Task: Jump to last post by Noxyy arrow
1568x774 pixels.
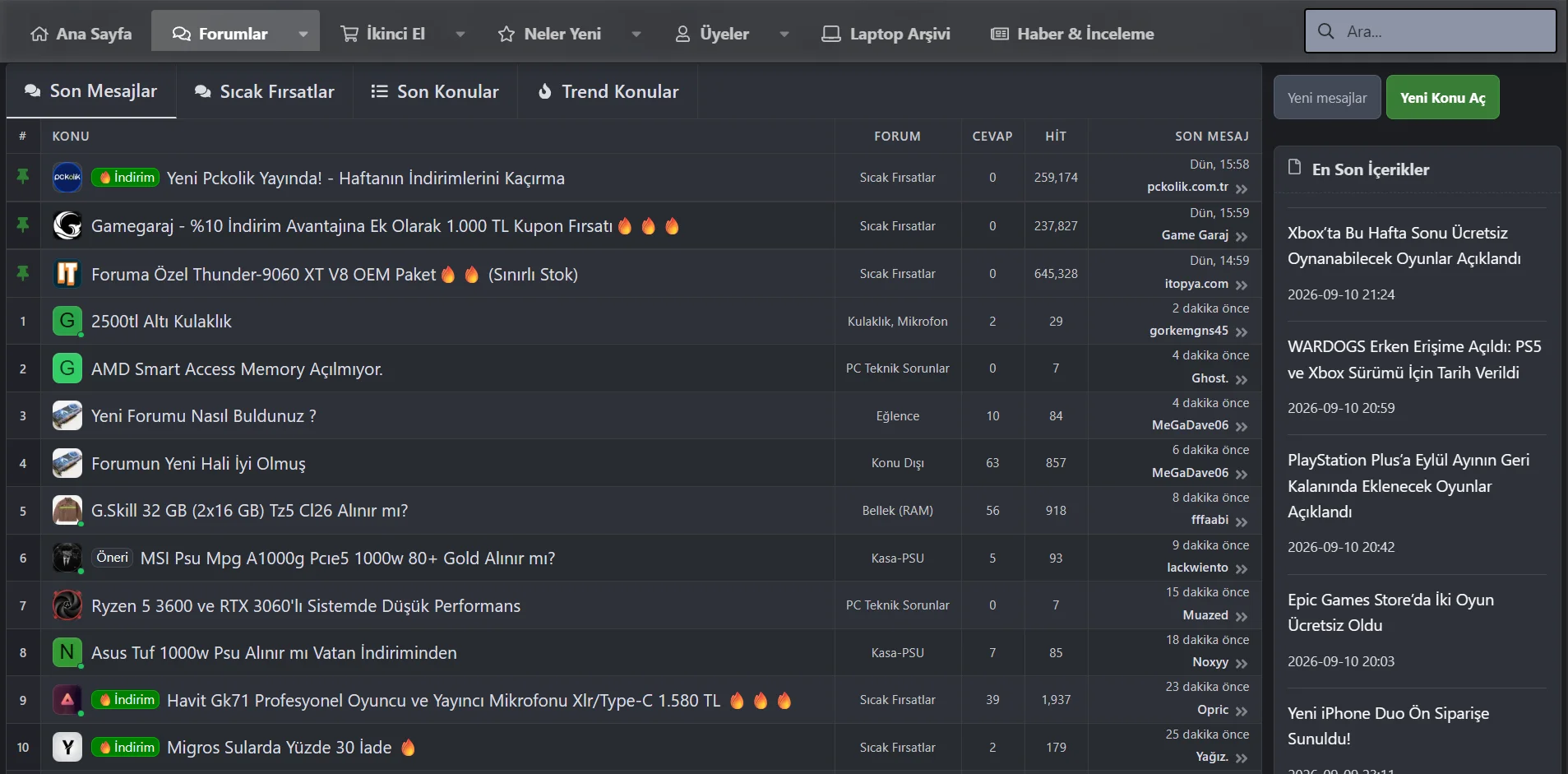Action: point(1242,664)
